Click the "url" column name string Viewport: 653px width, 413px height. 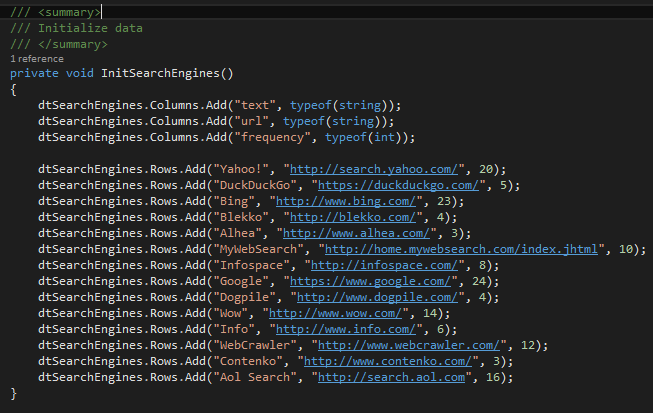point(252,121)
